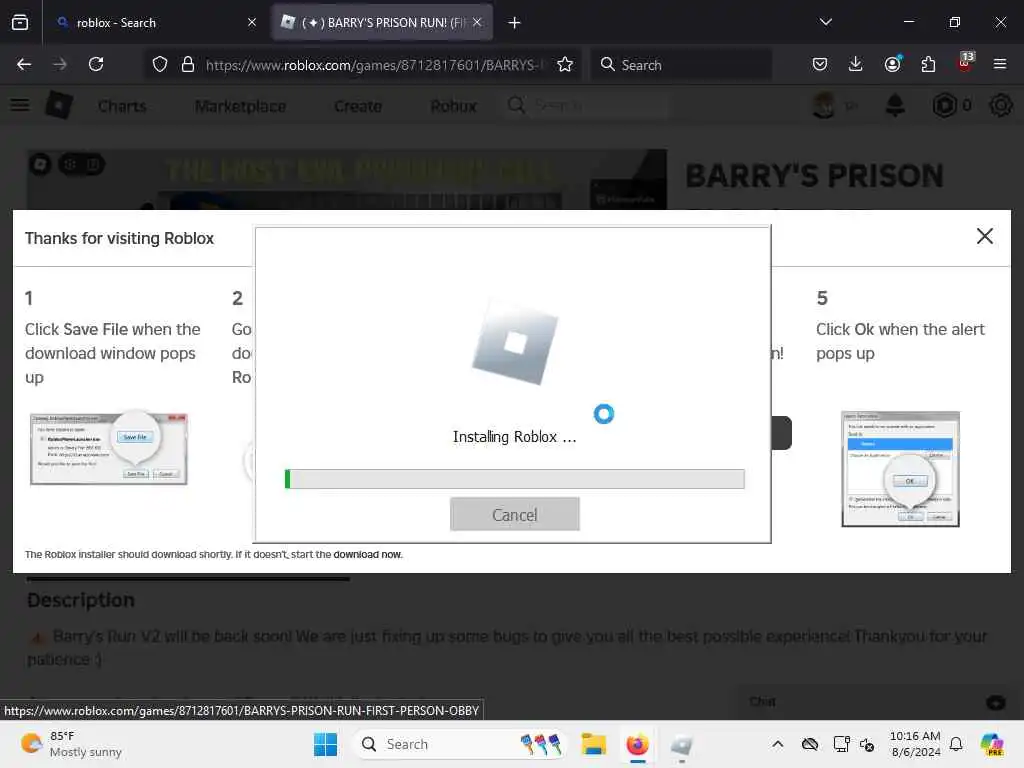Open the weather widget 85°F
This screenshot has width=1024, height=768.
[x=71, y=744]
